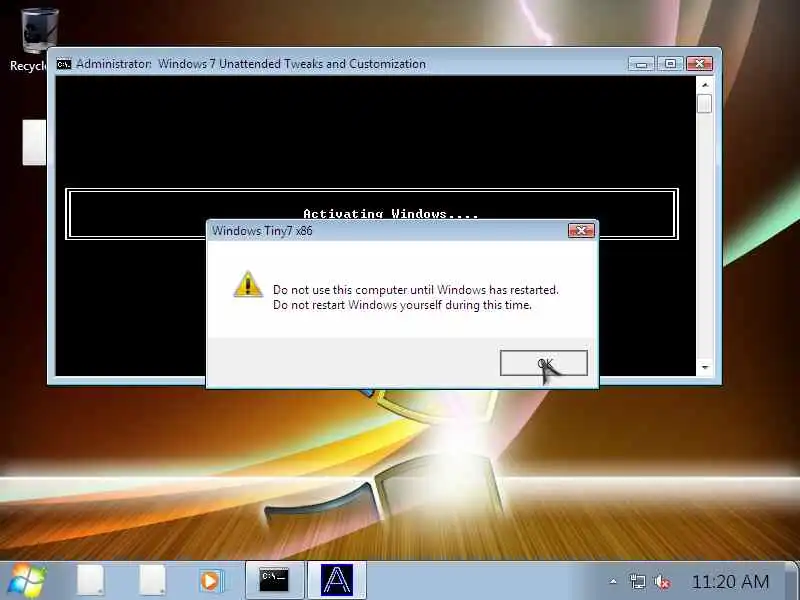Open the clock showing 11:20 AM

coord(730,581)
